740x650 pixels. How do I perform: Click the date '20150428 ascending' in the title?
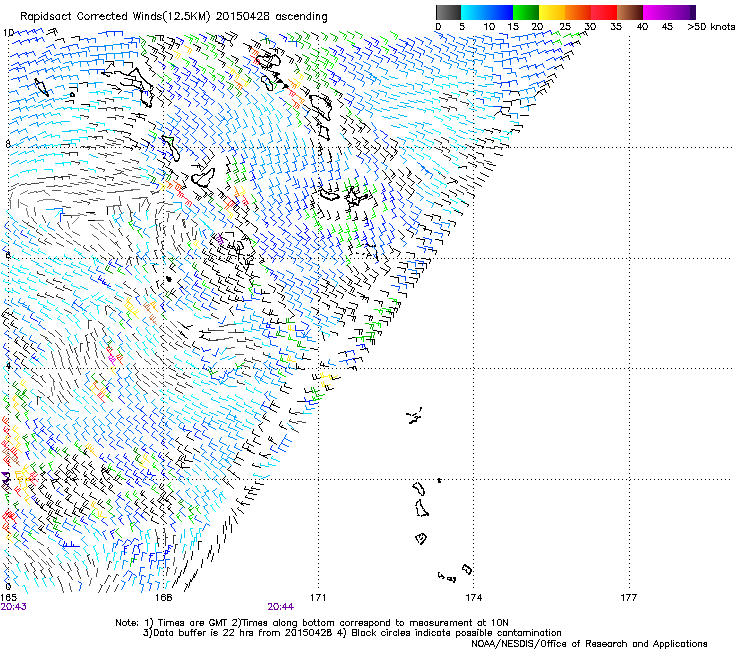pos(271,16)
